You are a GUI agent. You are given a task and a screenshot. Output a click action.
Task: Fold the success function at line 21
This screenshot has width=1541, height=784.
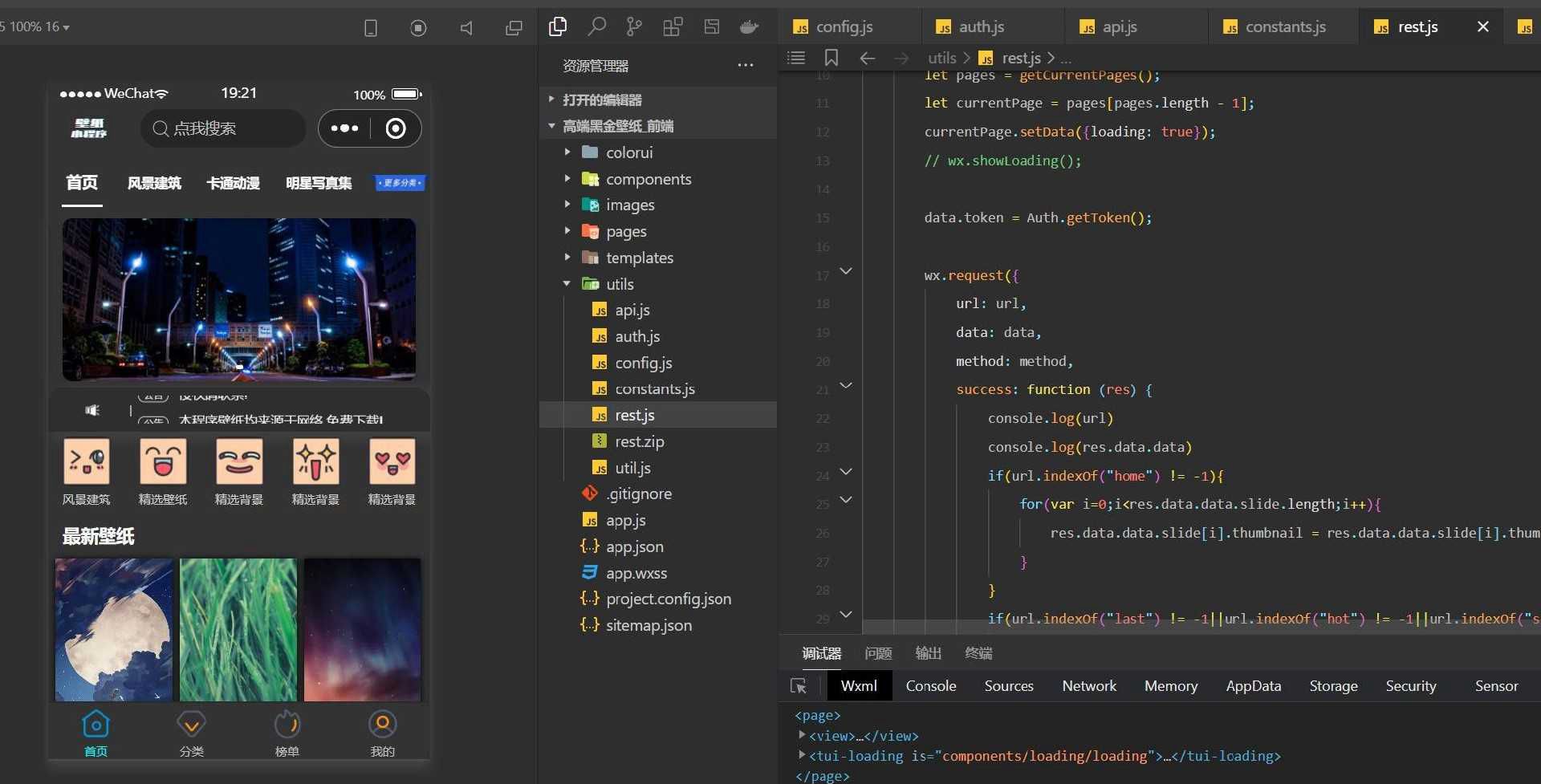(846, 386)
